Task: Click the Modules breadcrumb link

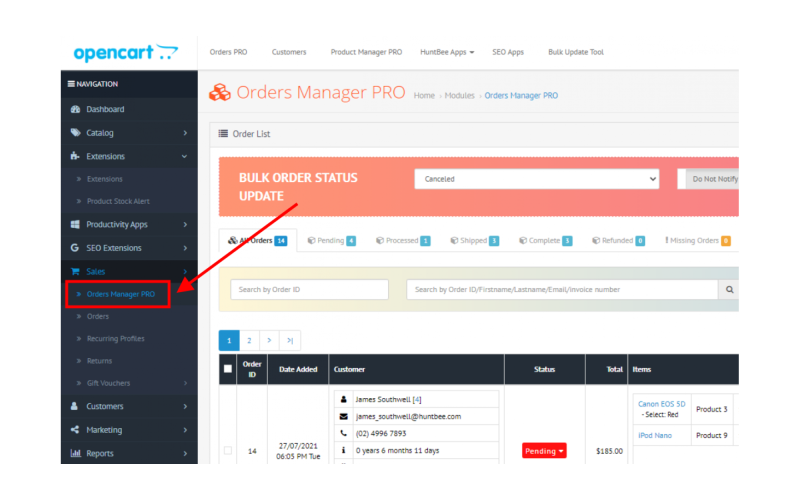Action: pyautogui.click(x=459, y=95)
